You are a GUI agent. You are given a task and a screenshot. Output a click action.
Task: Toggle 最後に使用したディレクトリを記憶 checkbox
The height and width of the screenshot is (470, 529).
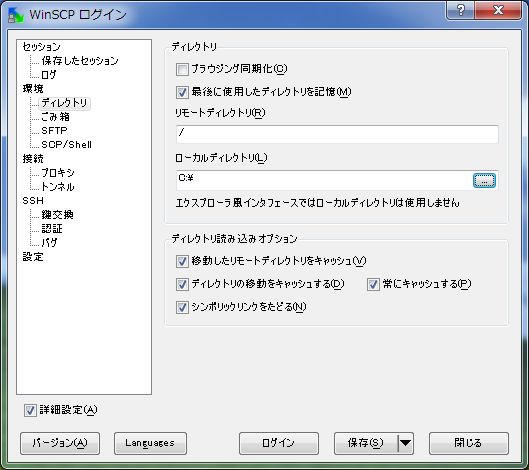point(182,92)
